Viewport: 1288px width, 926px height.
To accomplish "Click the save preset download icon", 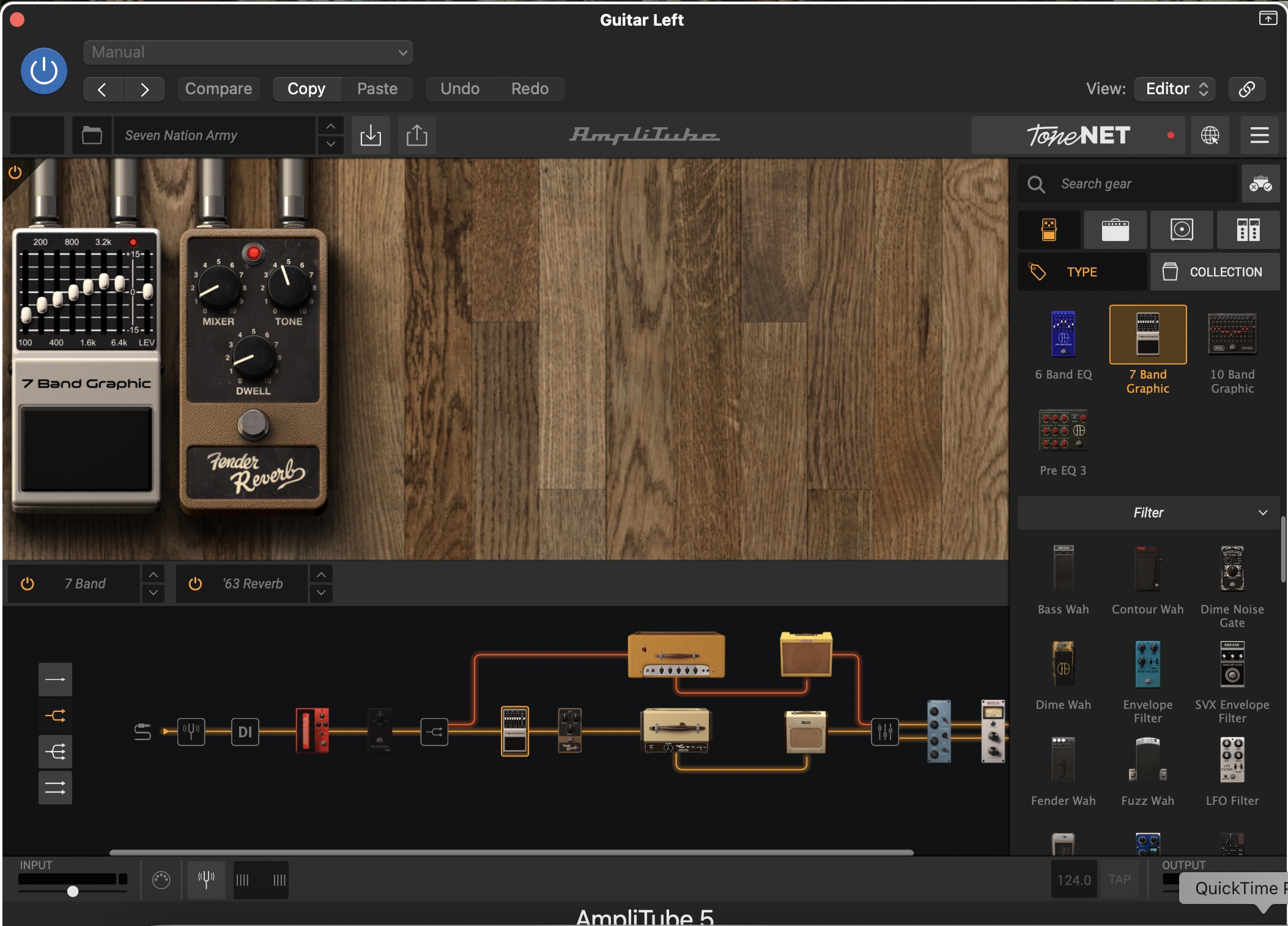I will [x=371, y=135].
